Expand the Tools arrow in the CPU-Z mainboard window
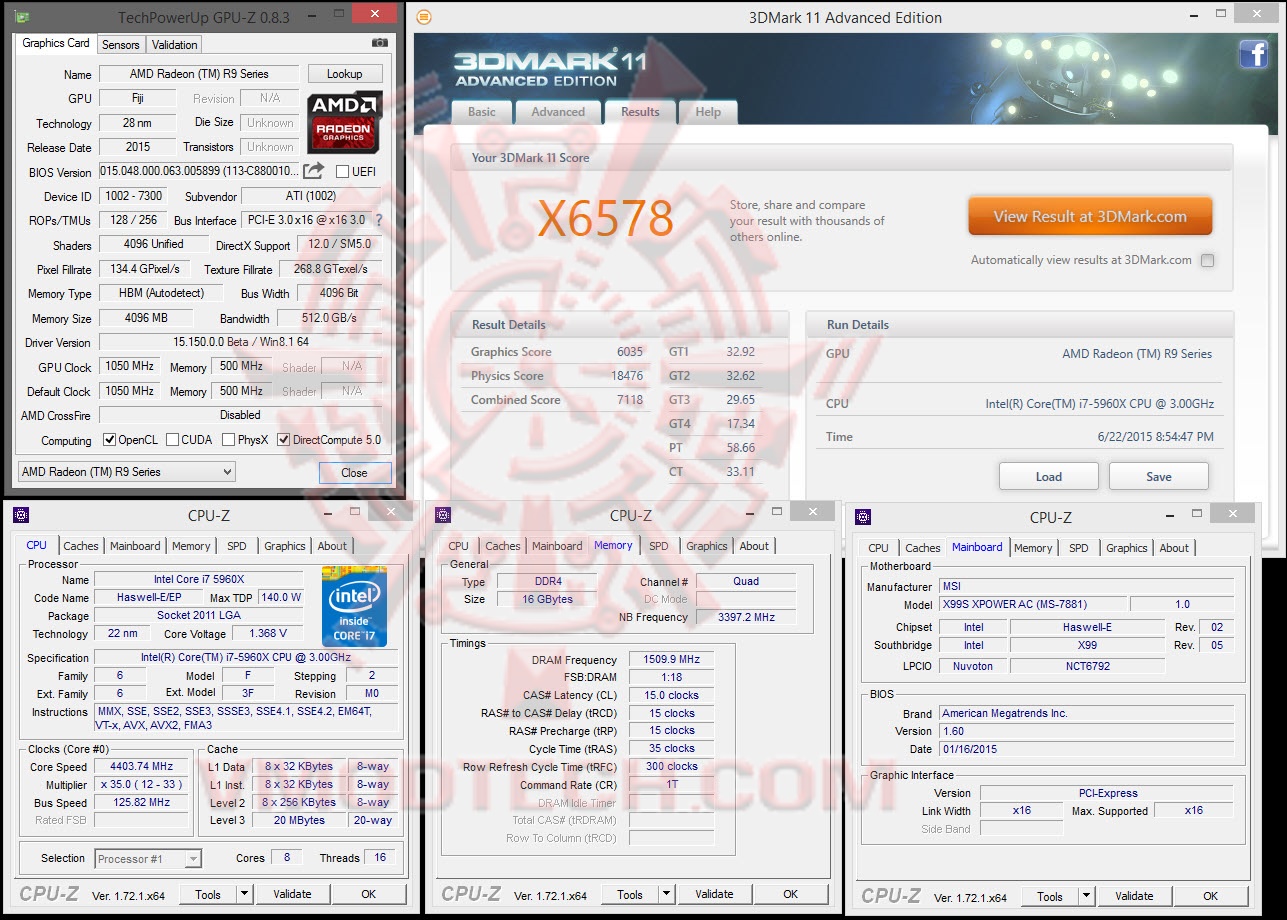Image resolution: width=1287 pixels, height=920 pixels. click(1086, 896)
